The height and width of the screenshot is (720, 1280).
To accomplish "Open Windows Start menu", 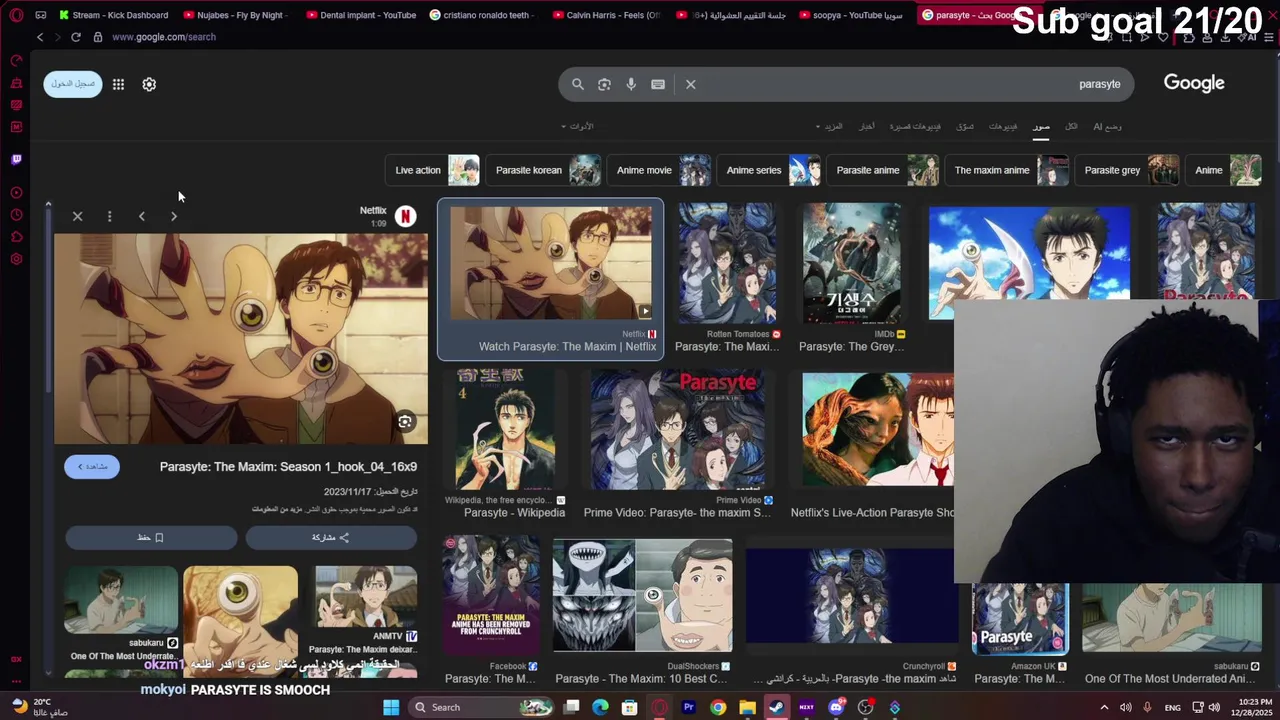I will pyautogui.click(x=391, y=707).
